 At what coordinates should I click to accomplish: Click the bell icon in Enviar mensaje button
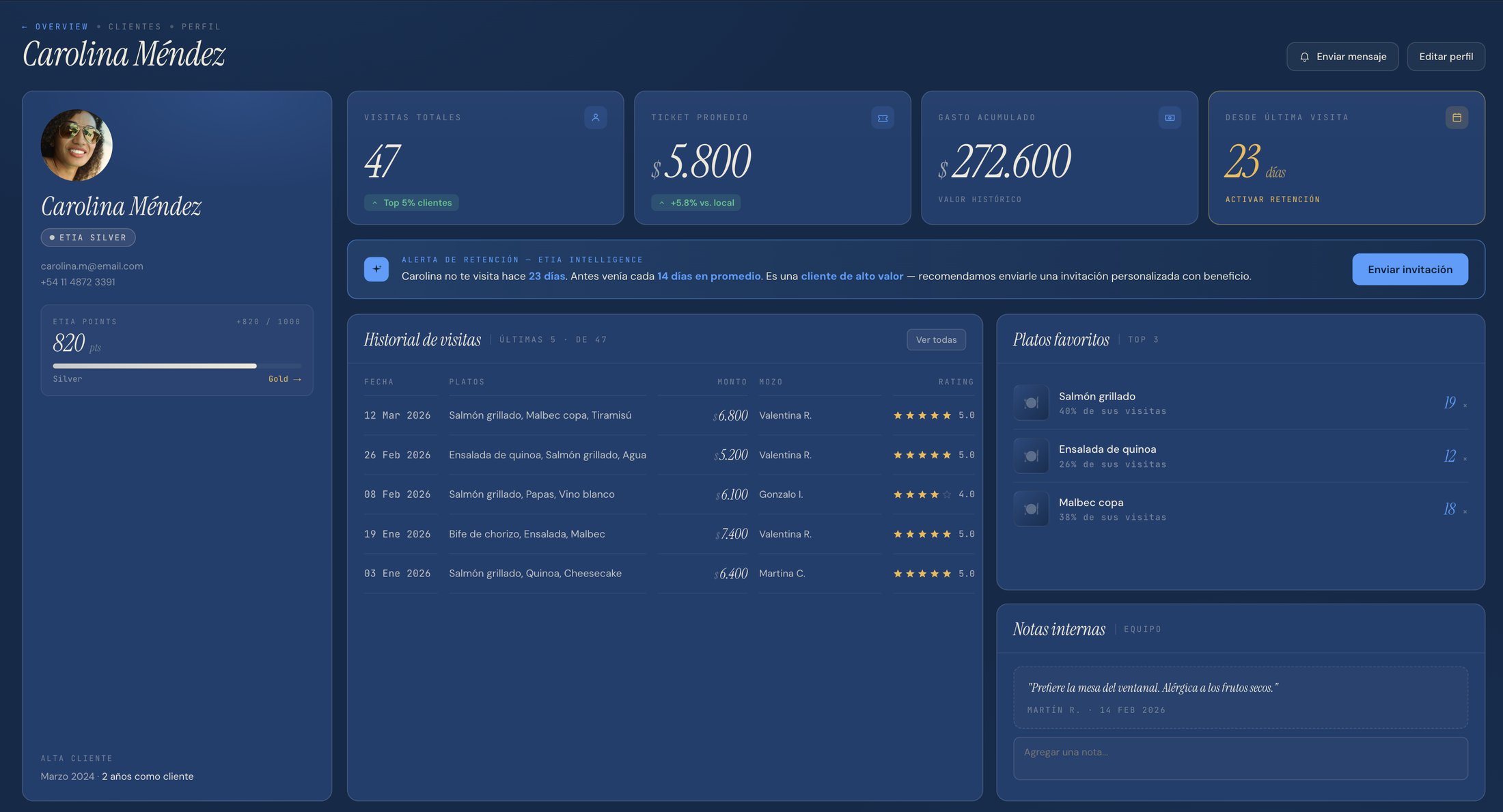1304,57
